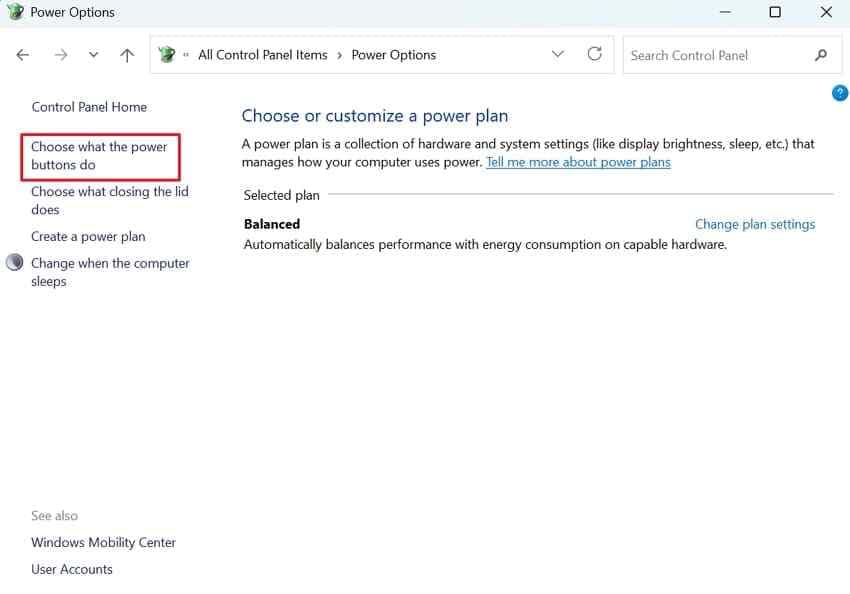The image size is (850, 594).
Task: Go back with the back arrow
Action: tap(23, 55)
